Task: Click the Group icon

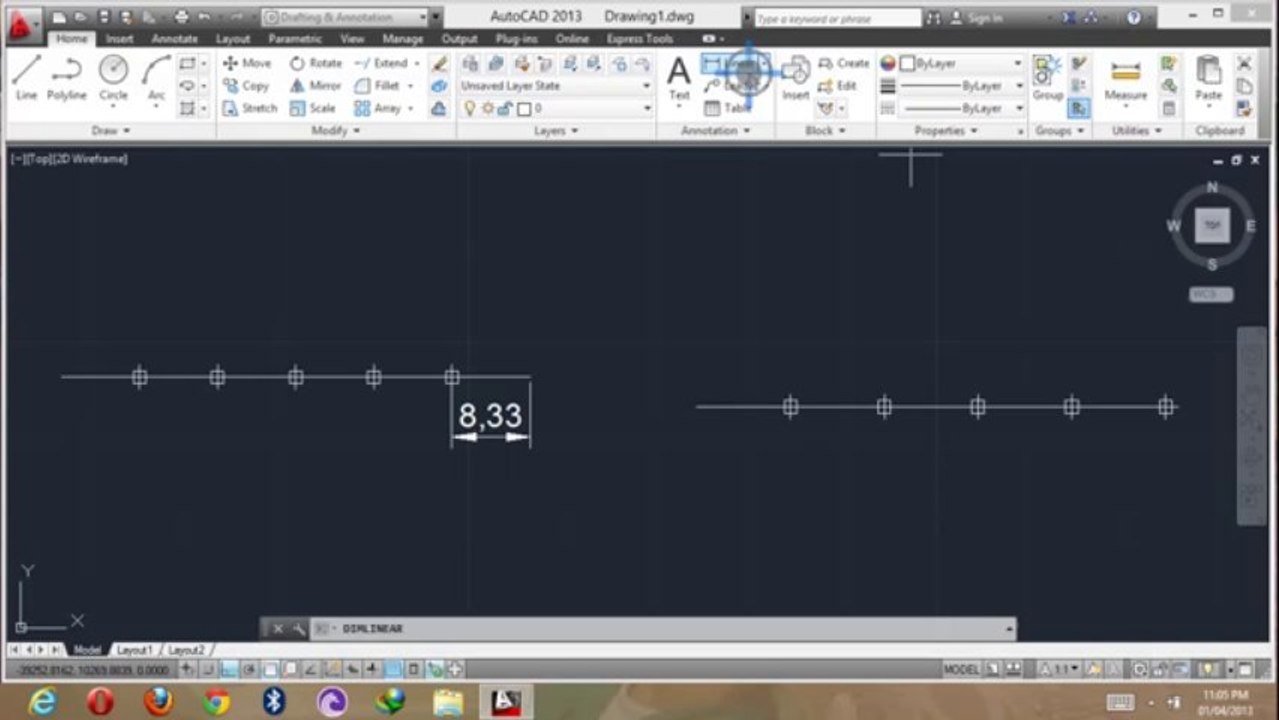Action: [x=1047, y=78]
